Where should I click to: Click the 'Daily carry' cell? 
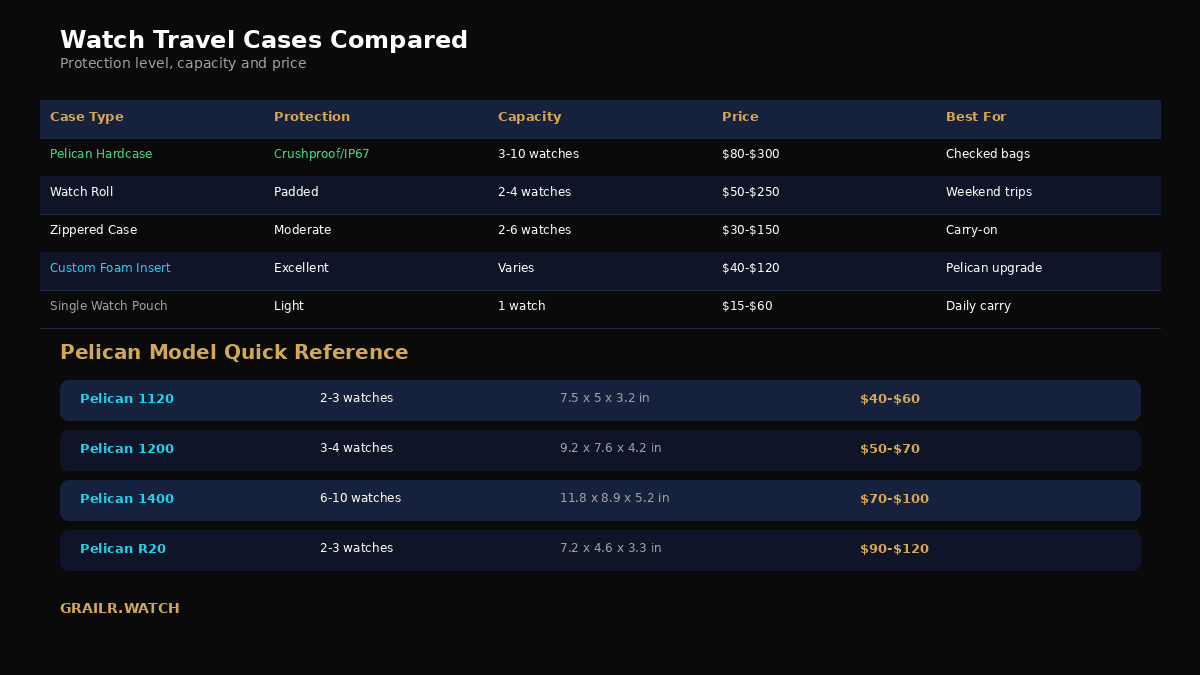(x=978, y=306)
